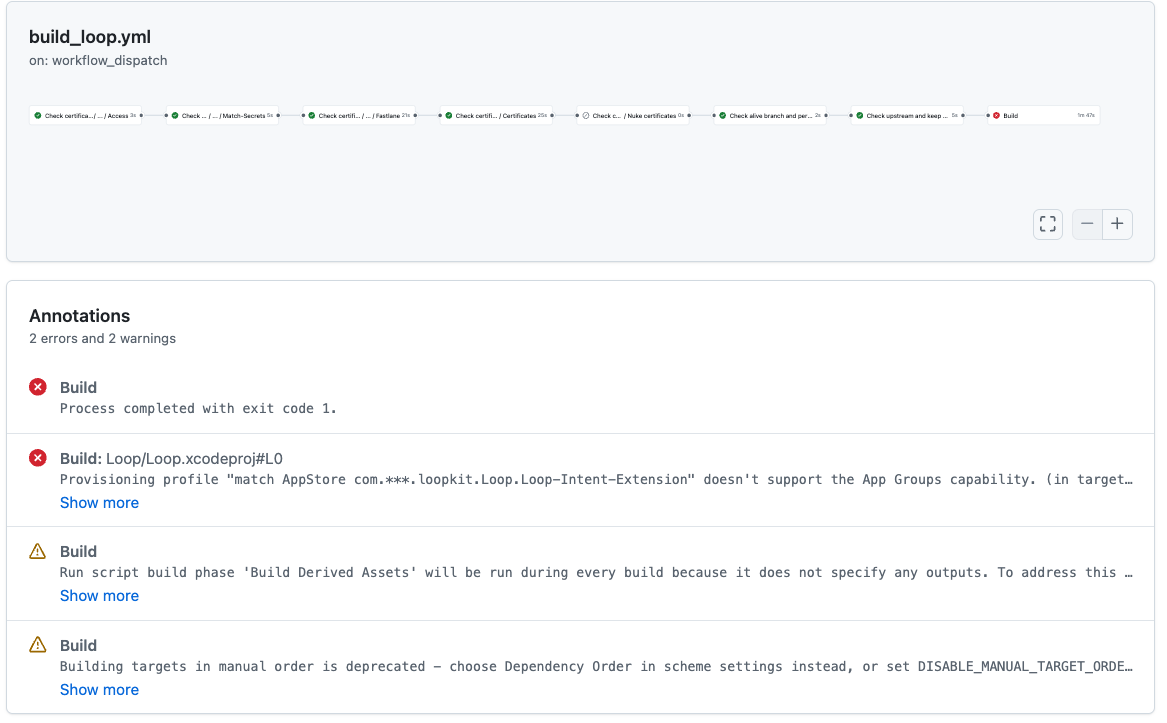
Task: Click warning icon for manual order deprecation
Action: 38,645
